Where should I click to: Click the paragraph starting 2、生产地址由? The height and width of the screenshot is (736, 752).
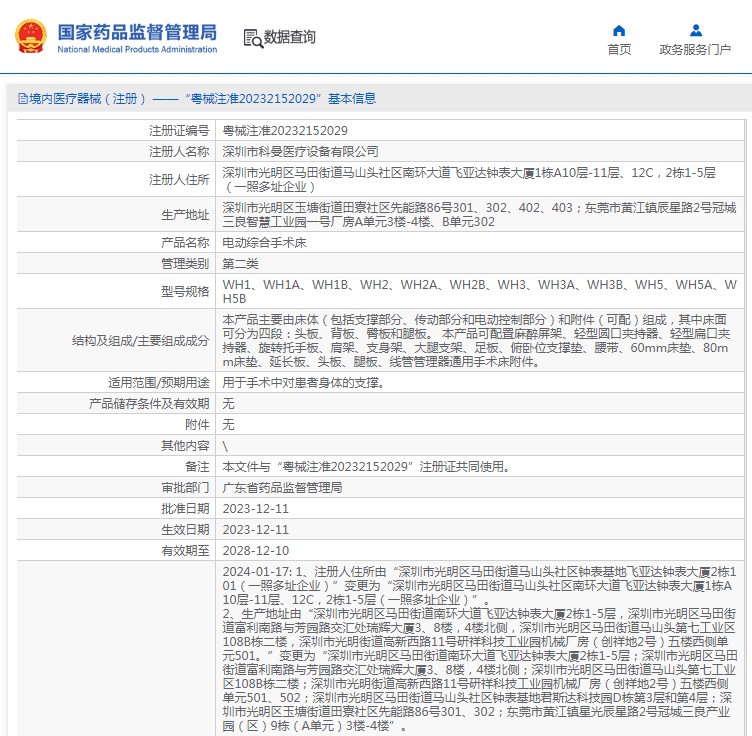479,670
